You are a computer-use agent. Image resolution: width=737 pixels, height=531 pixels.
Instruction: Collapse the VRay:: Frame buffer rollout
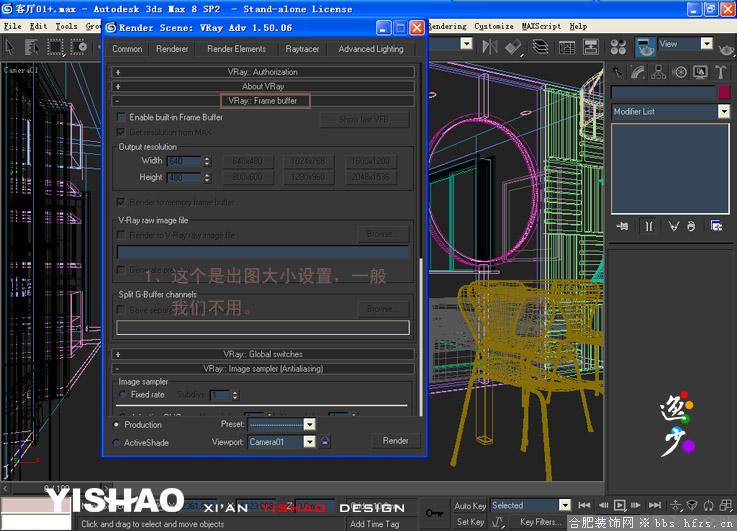point(263,101)
